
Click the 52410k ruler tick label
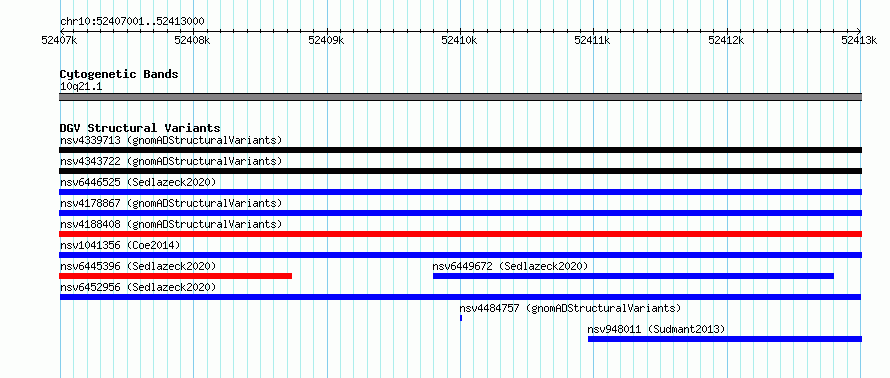(460, 40)
